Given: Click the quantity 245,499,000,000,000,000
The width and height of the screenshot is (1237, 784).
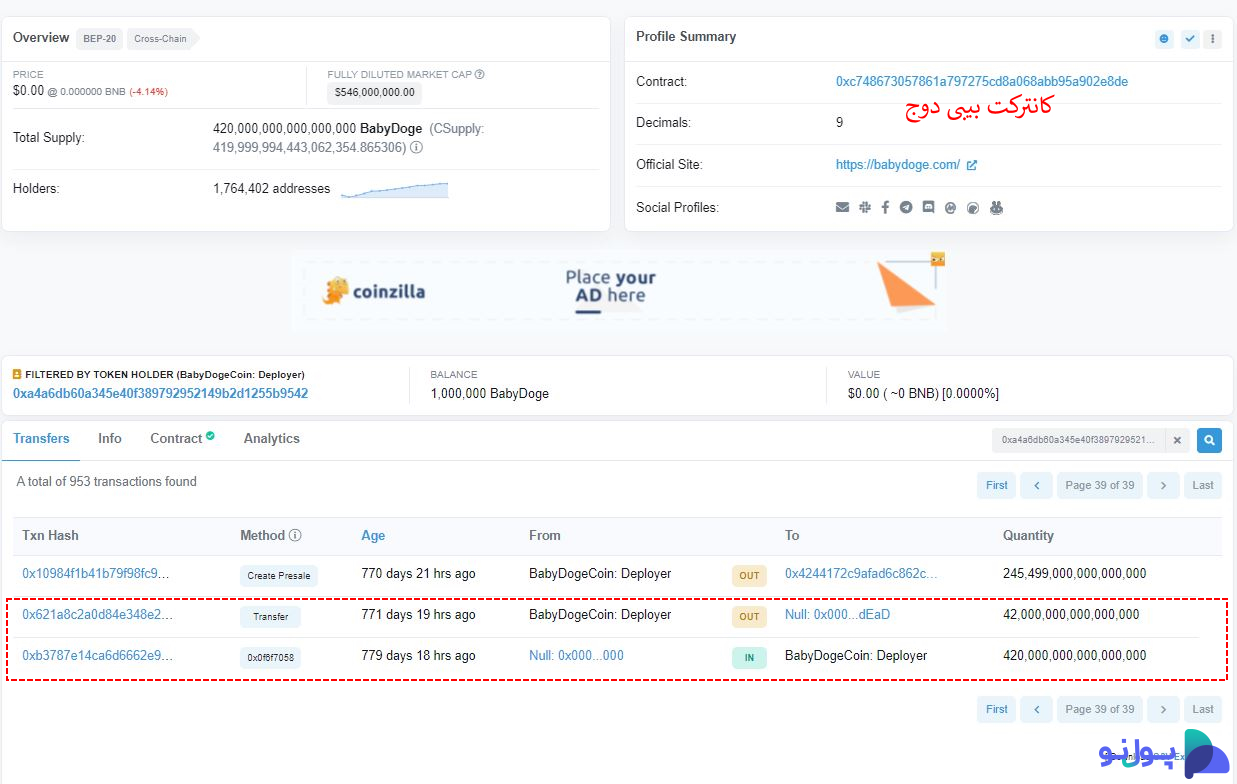Looking at the screenshot, I should 1075,574.
